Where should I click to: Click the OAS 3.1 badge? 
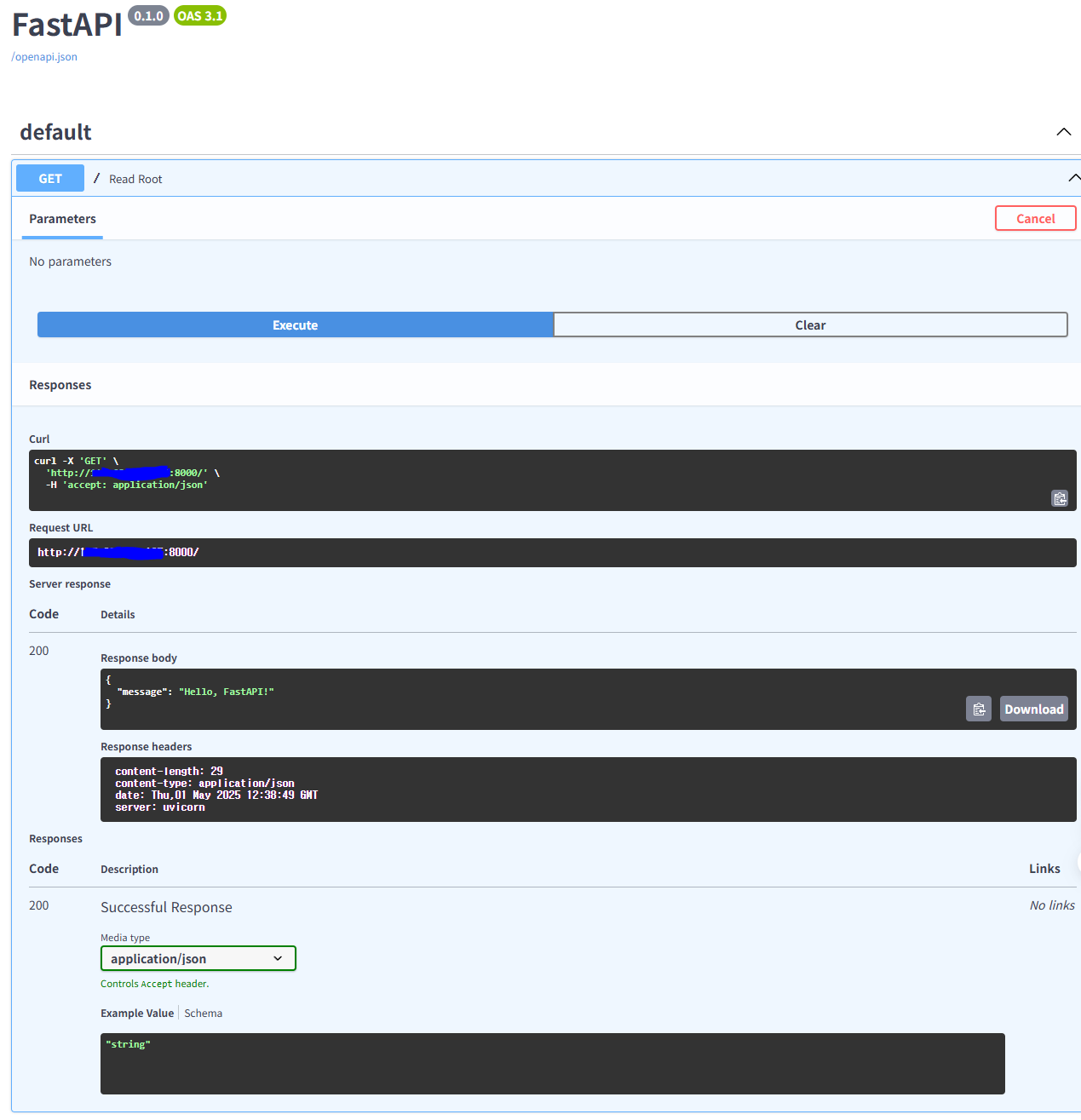(200, 16)
